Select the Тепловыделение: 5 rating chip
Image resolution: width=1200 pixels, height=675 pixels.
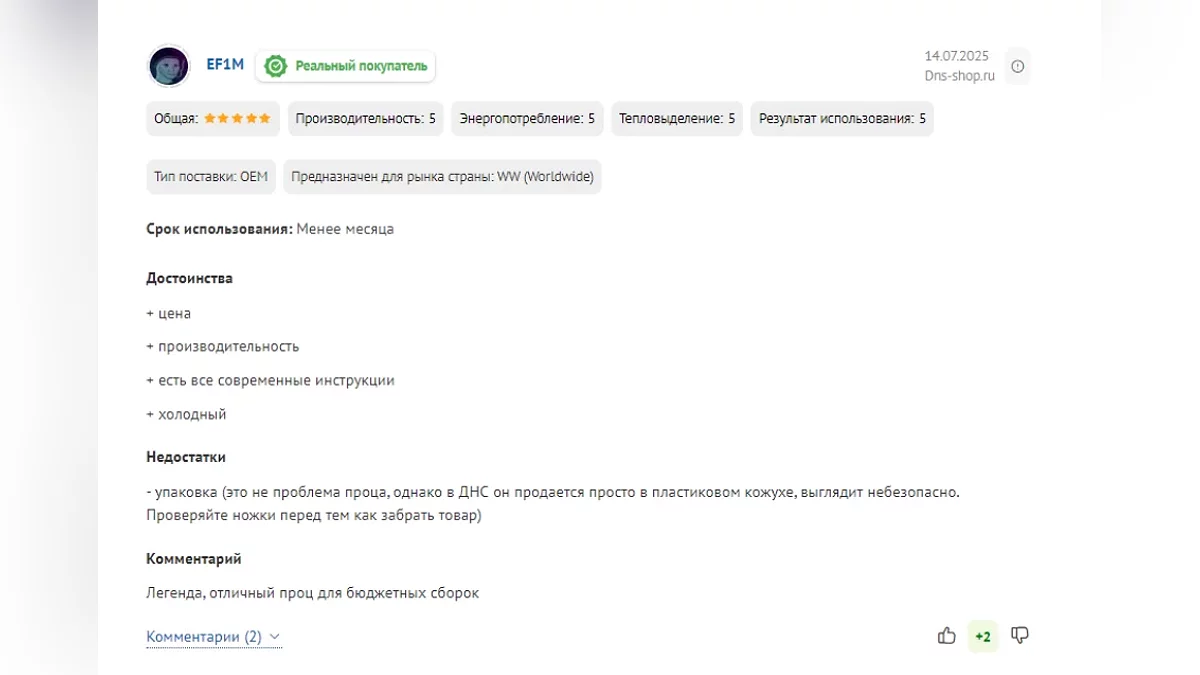(x=677, y=118)
